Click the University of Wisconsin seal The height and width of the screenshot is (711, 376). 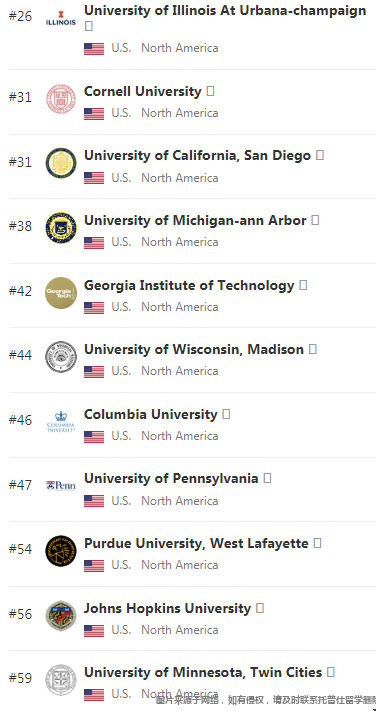pos(61,357)
